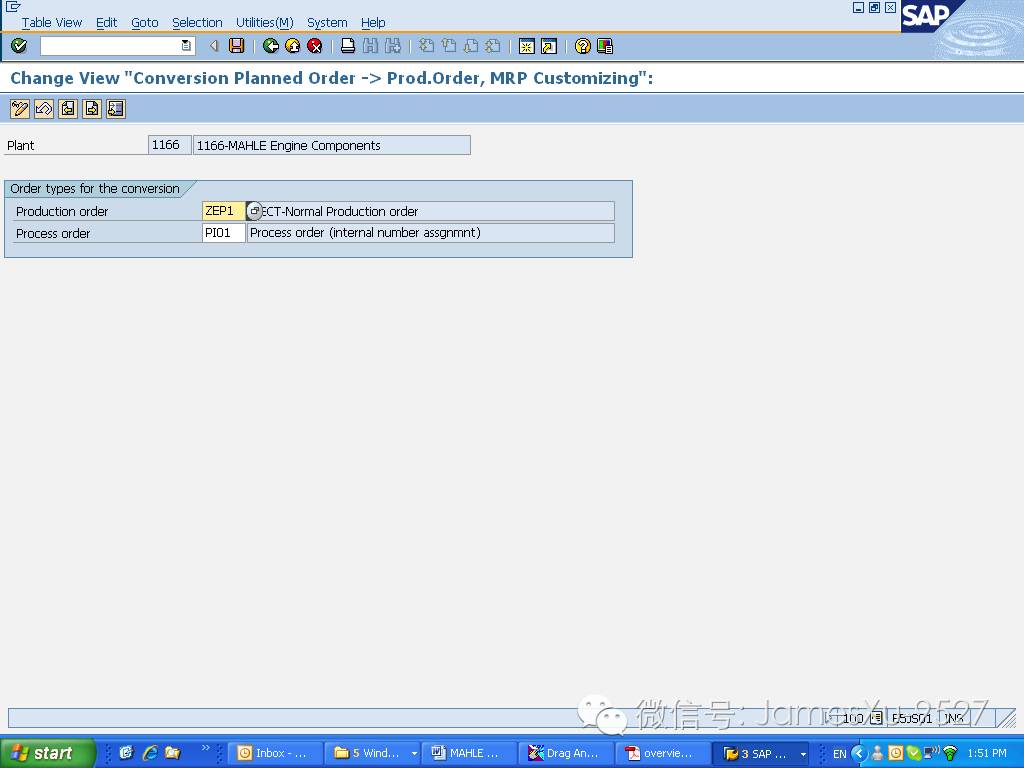Image resolution: width=1024 pixels, height=768 pixels.
Task: Click the Next Page icon
Action: (471, 46)
